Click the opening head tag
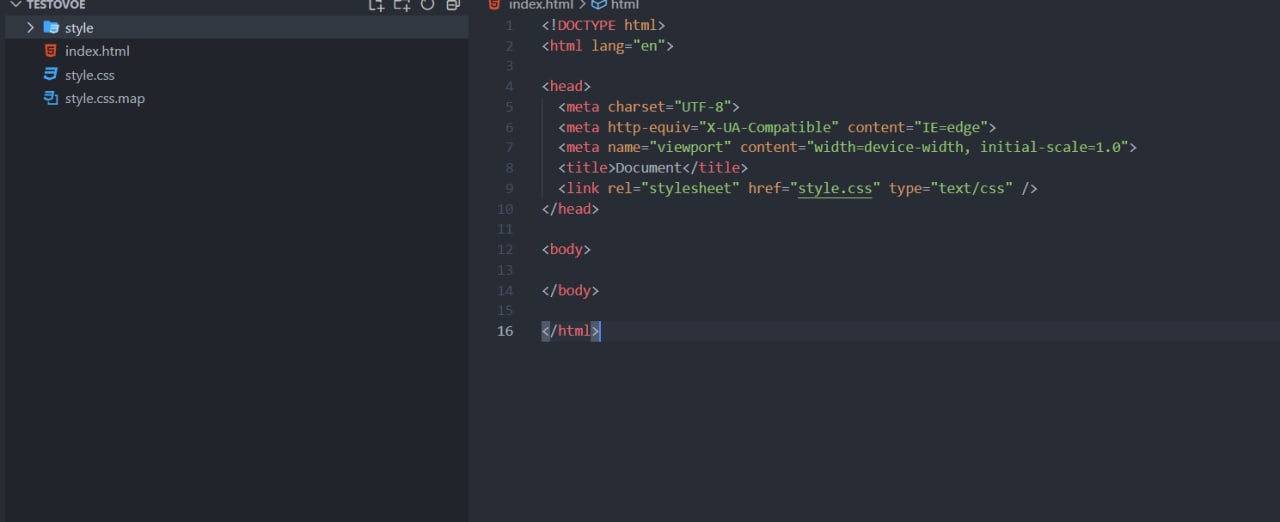The height and width of the screenshot is (522, 1280). point(566,86)
